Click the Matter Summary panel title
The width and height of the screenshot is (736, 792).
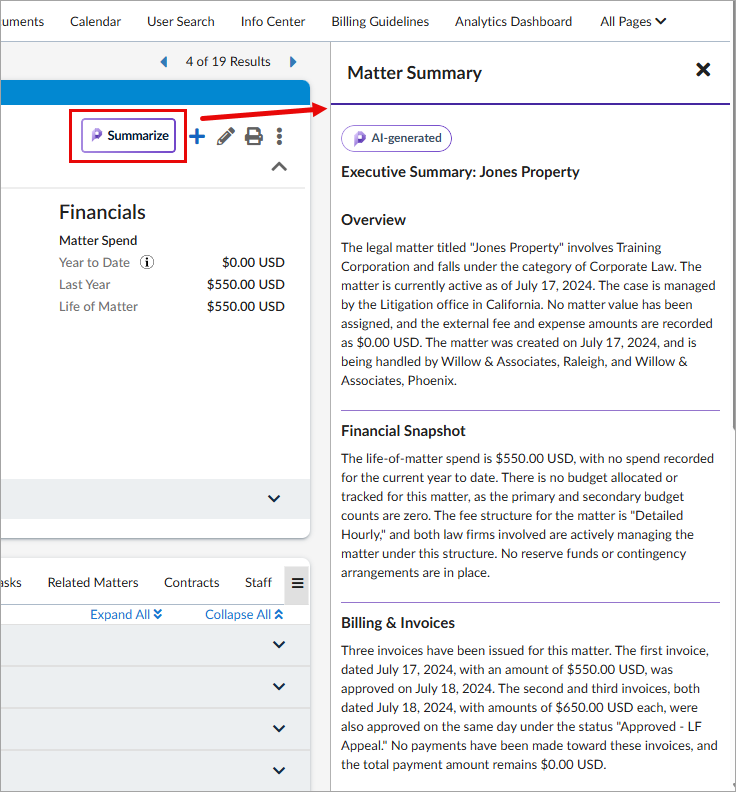click(x=415, y=73)
